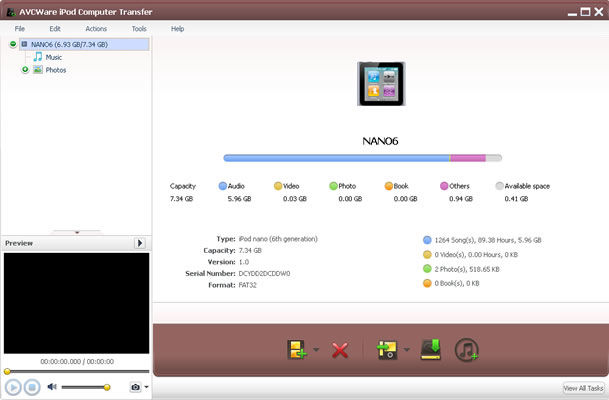
Task: Open the snapshot dropdown arrow
Action: click(146, 387)
